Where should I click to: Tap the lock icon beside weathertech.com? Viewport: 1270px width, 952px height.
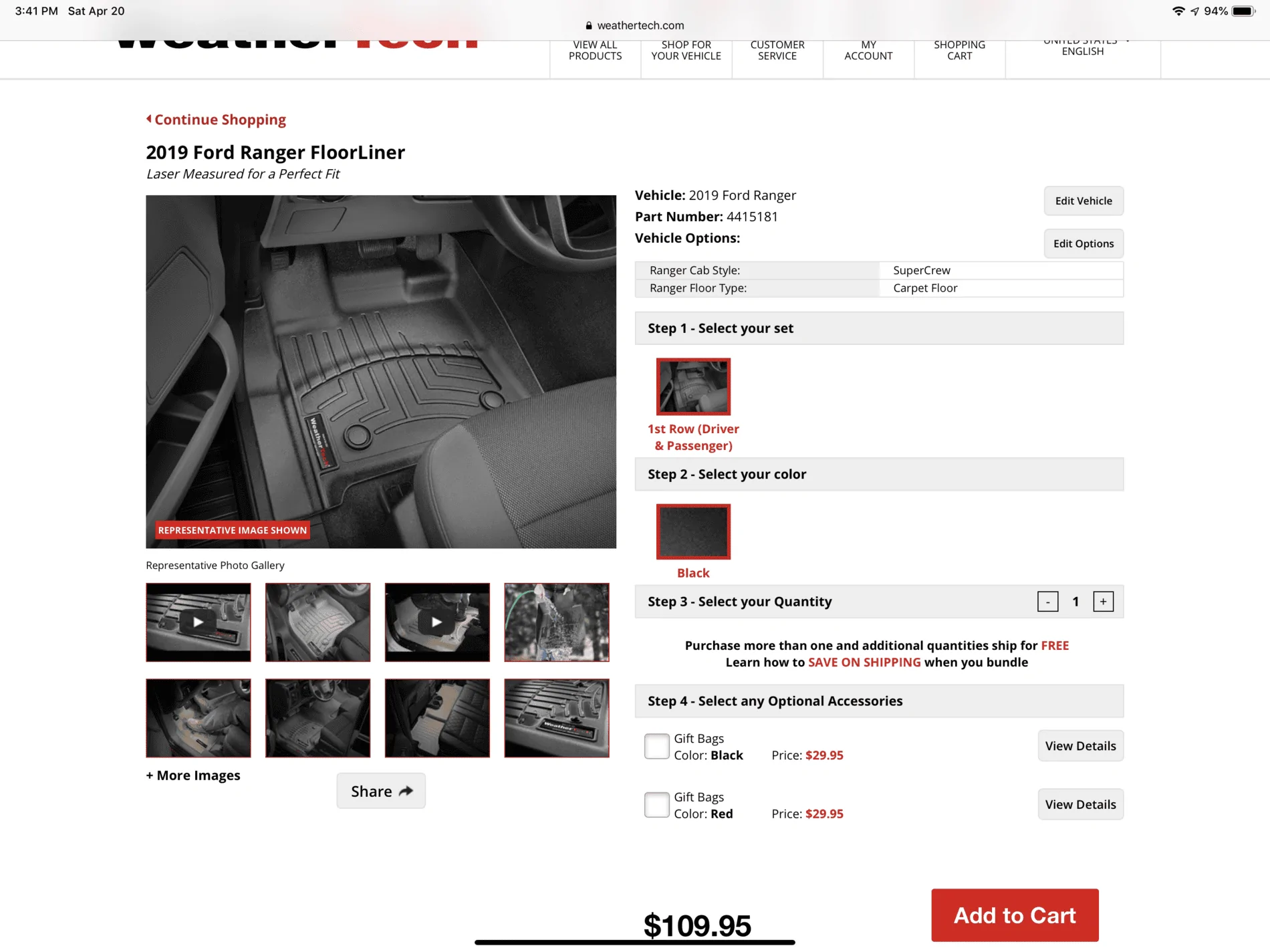[x=589, y=25]
